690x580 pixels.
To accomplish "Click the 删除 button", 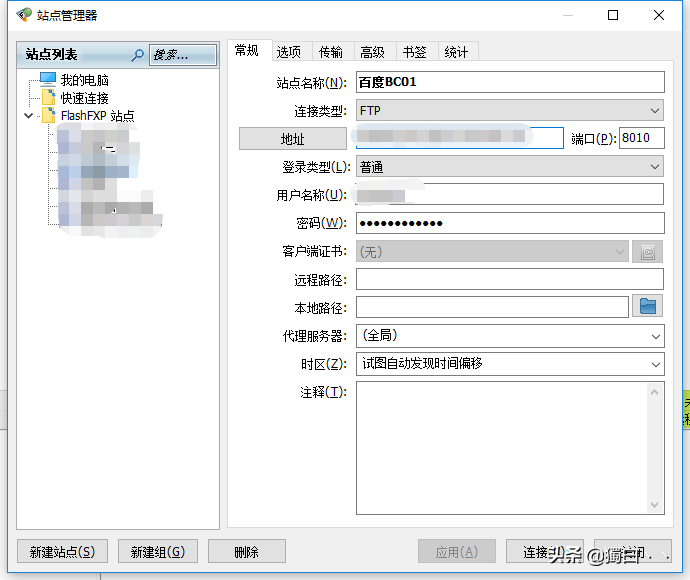I will (246, 551).
